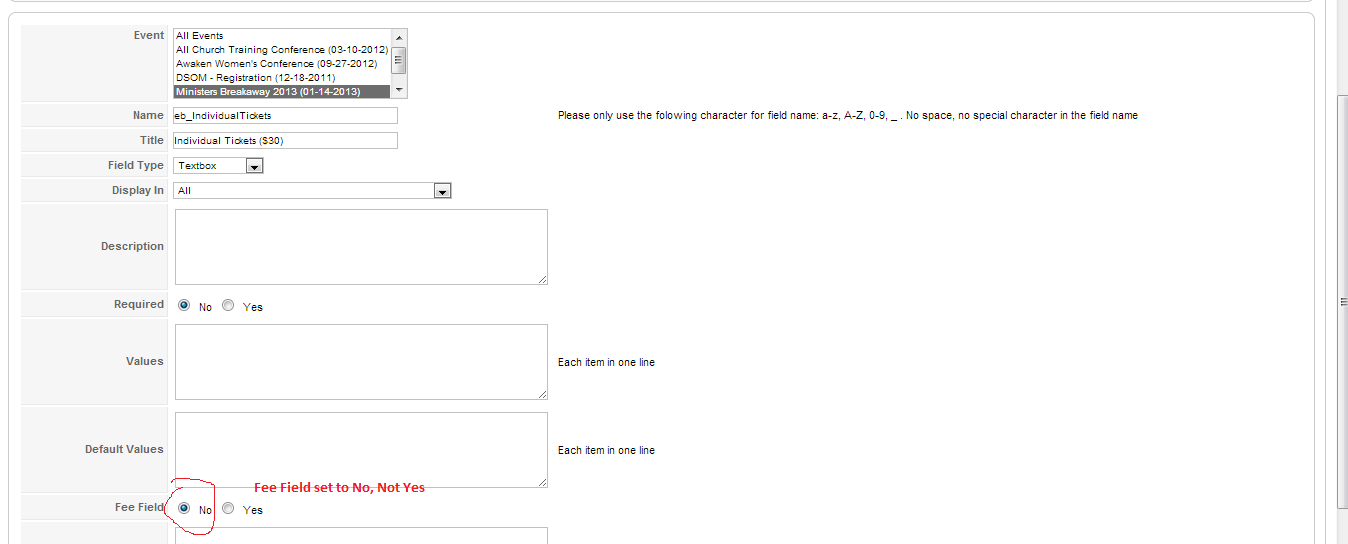The height and width of the screenshot is (544, 1348).
Task: Click inside the Values text area
Action: pyautogui.click(x=361, y=362)
